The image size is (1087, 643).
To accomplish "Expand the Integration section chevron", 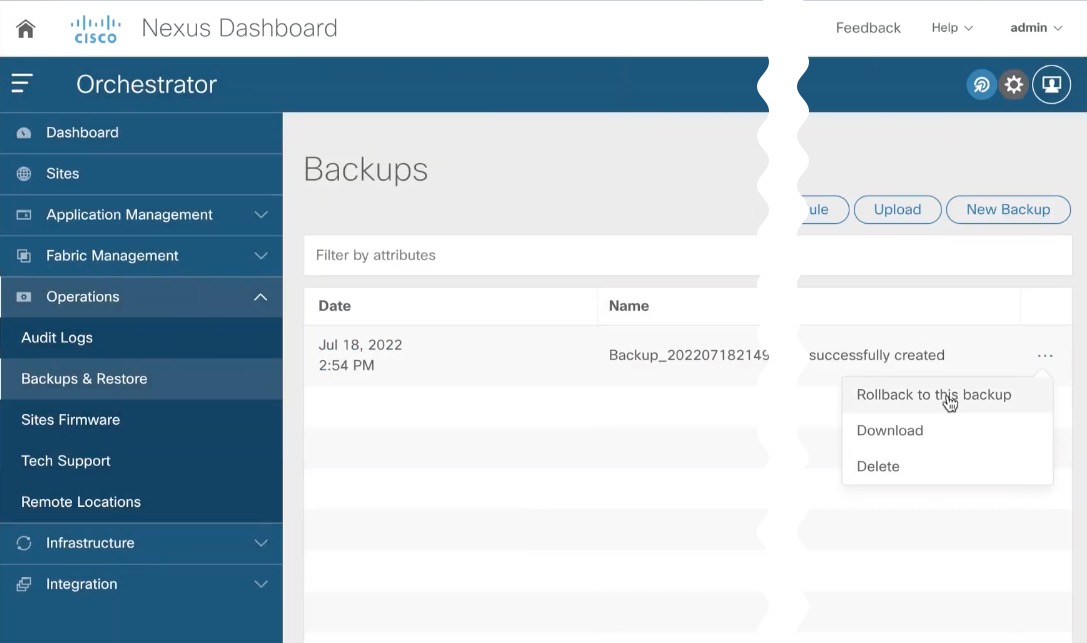I will click(x=261, y=584).
